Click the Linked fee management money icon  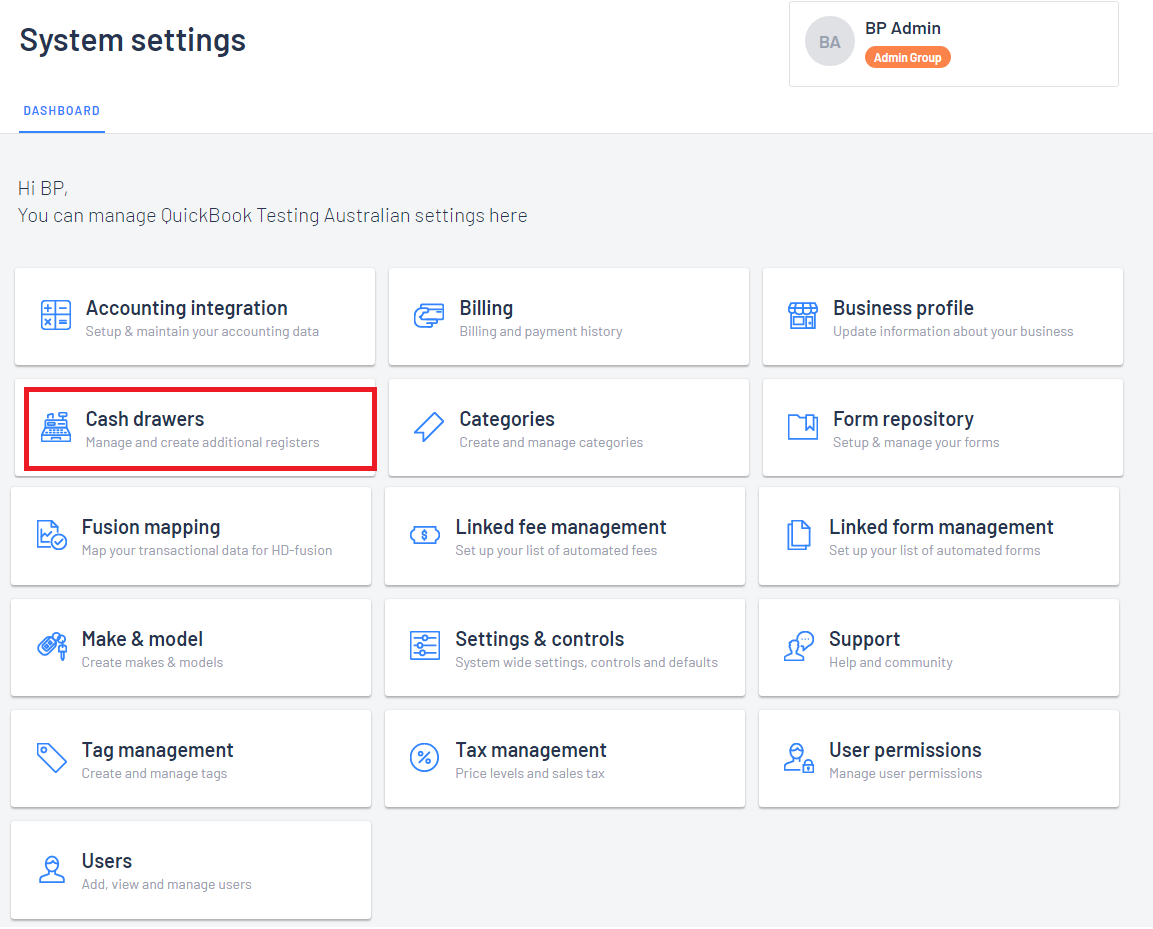[424, 535]
